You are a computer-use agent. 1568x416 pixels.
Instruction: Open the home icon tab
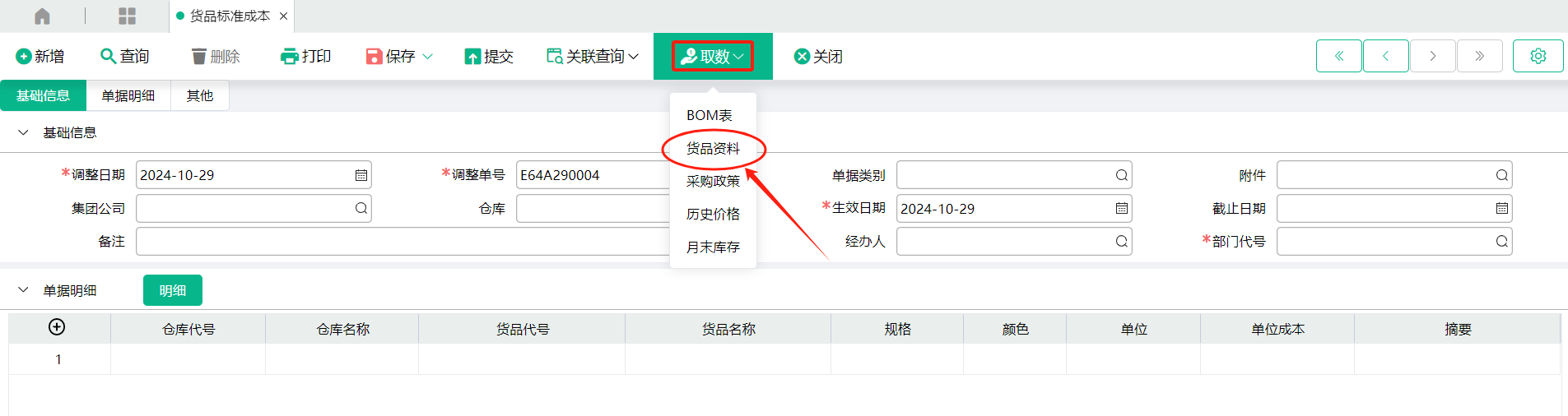point(42,16)
